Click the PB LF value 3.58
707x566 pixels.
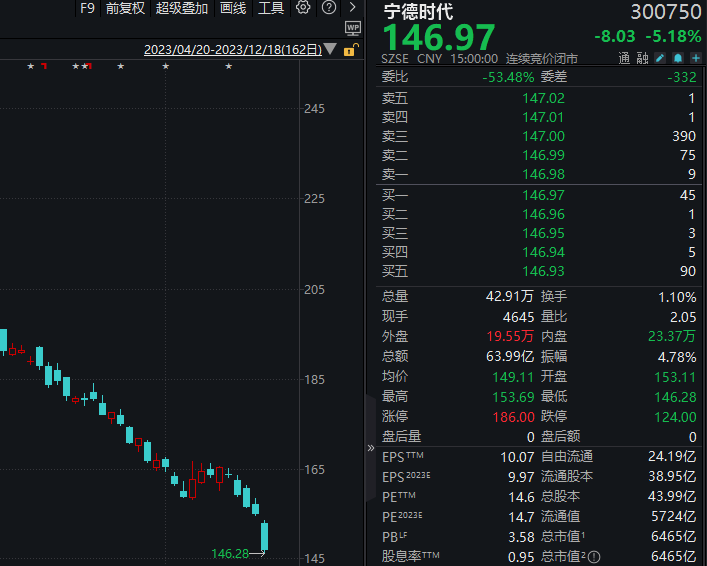coord(521,537)
